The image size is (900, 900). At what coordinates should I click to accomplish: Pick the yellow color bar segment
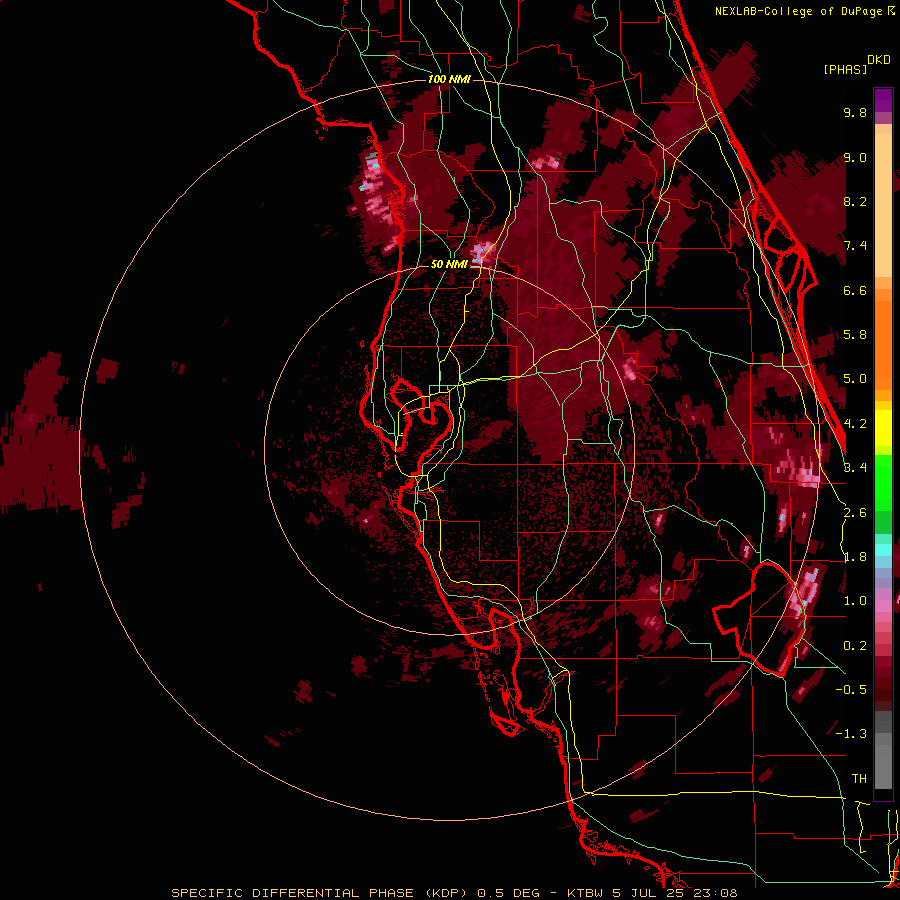point(883,428)
